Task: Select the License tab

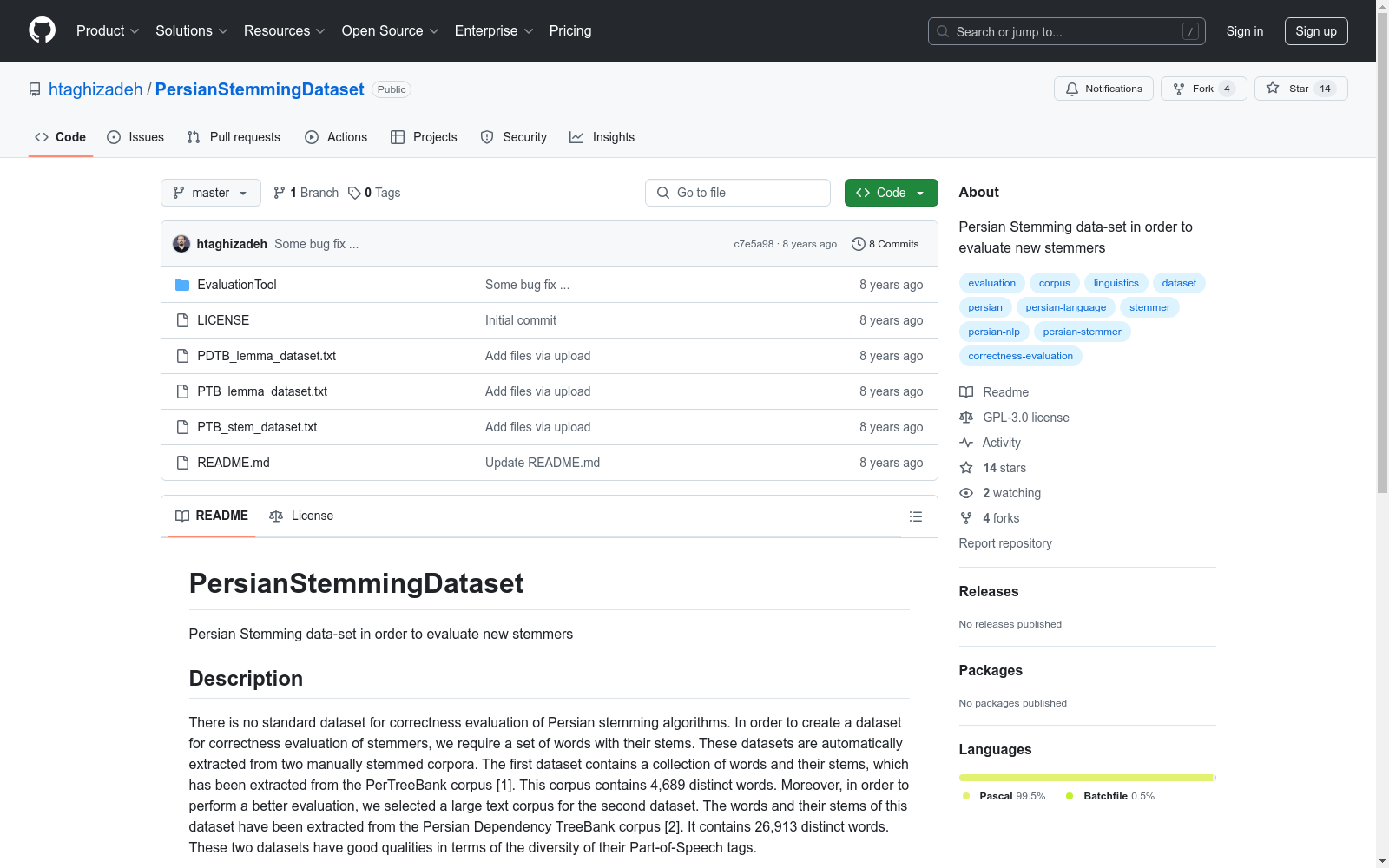Action: (301, 516)
